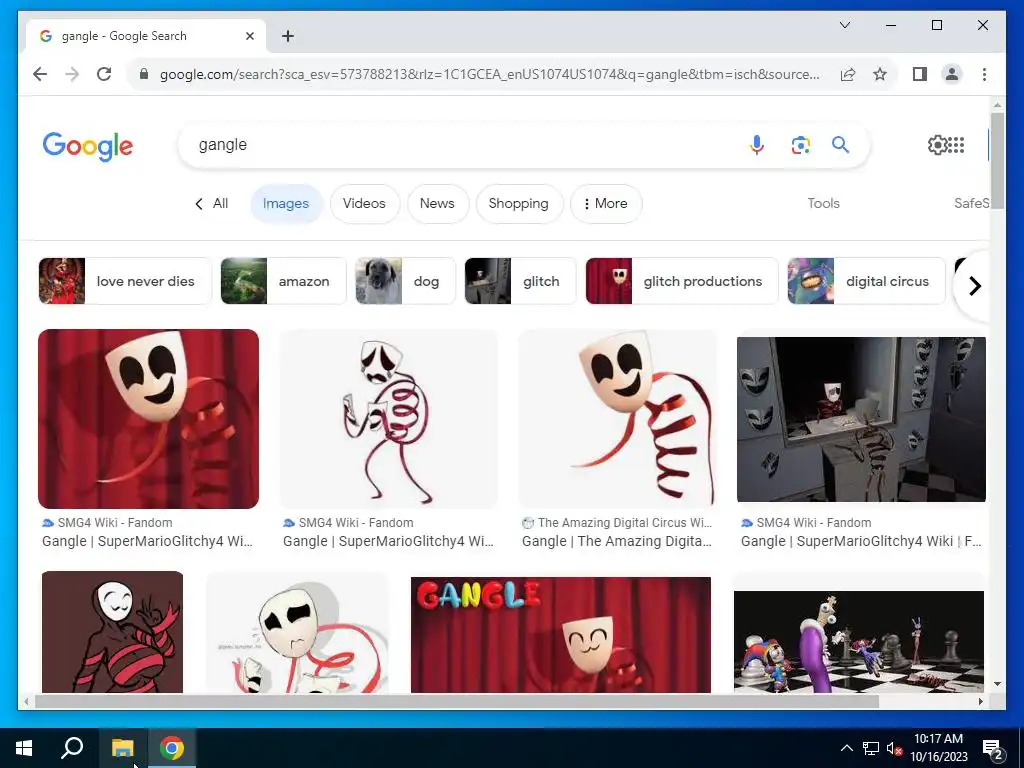Open Chrome side panel
This screenshot has width=1024, height=768.
tap(920, 74)
